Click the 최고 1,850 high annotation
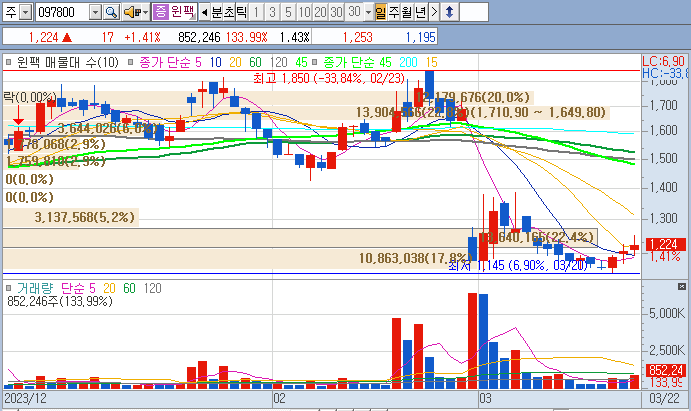The width and height of the screenshot is (691, 411). [329, 78]
